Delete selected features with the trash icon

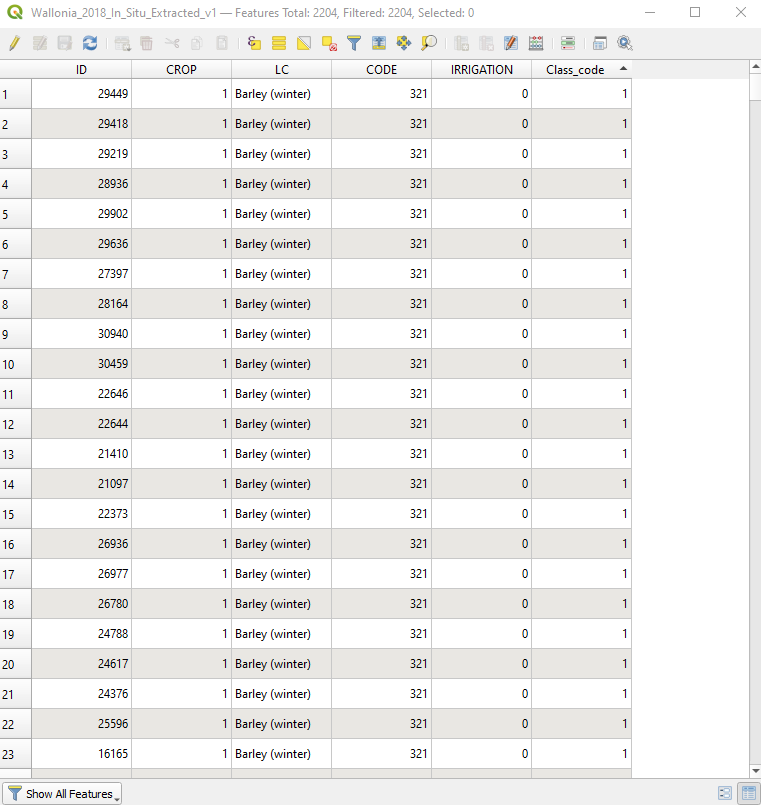pos(147,43)
